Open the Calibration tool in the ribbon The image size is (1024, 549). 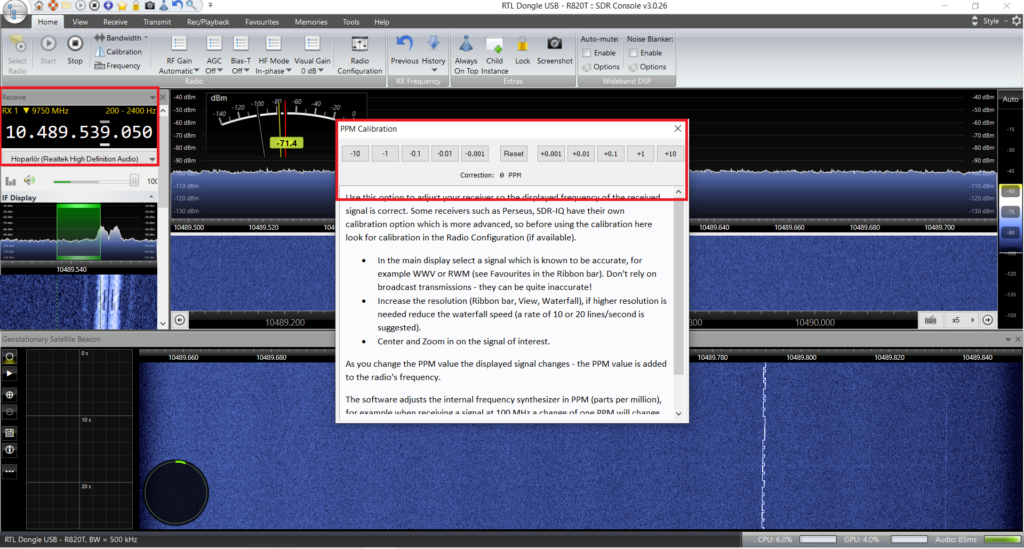(118, 52)
